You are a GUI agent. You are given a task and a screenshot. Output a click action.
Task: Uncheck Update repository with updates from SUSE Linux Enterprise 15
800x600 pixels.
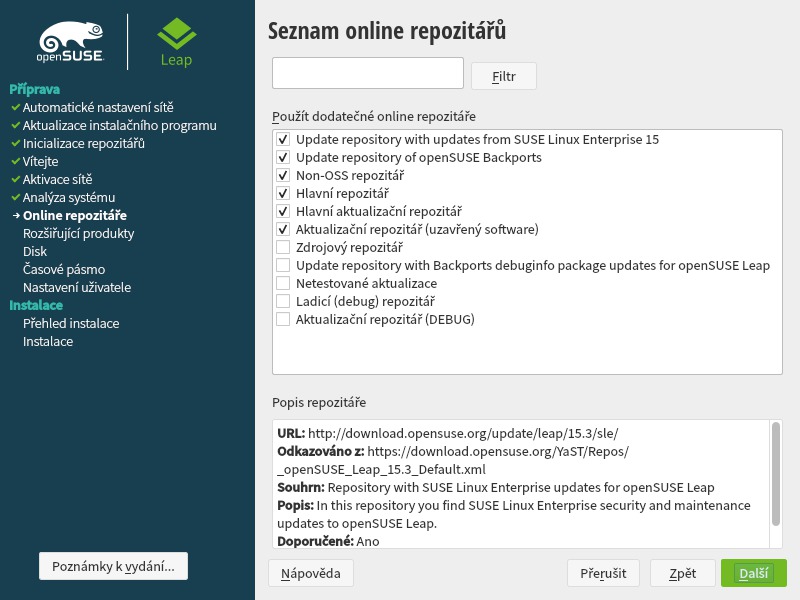(283, 139)
